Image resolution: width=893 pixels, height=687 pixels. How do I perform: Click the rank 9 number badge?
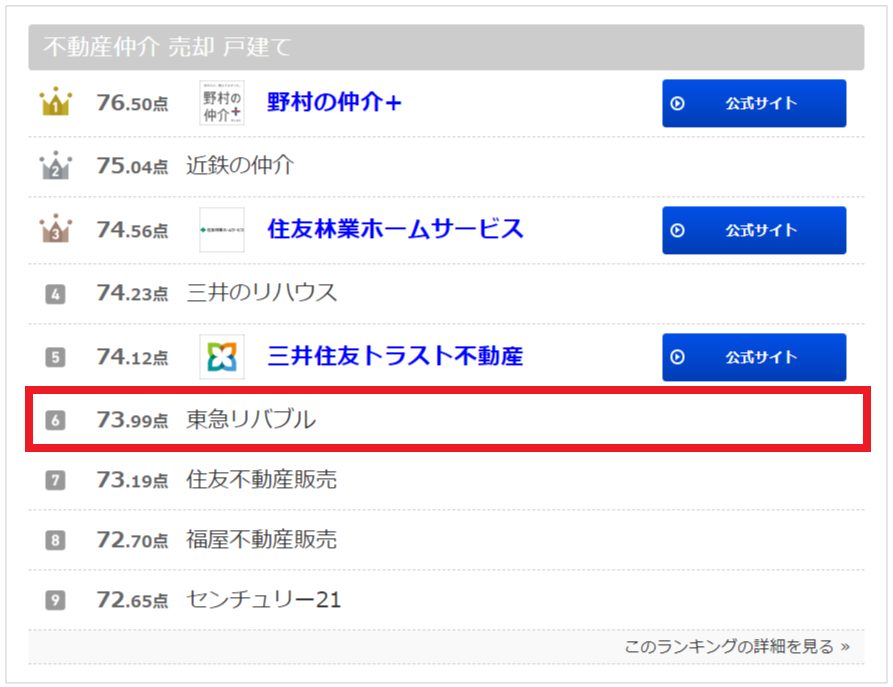(55, 600)
